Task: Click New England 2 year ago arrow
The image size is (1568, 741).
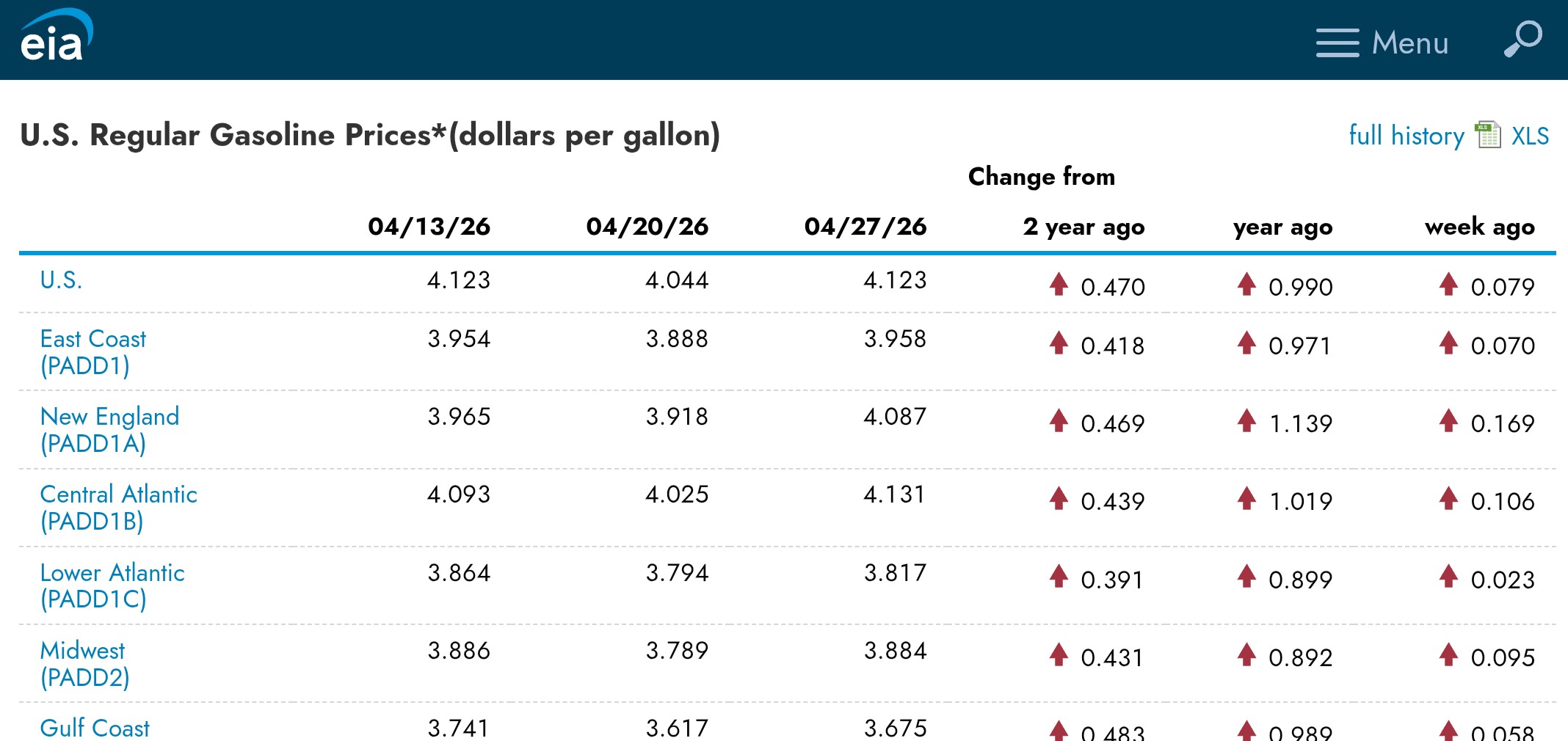Action: coord(1059,420)
